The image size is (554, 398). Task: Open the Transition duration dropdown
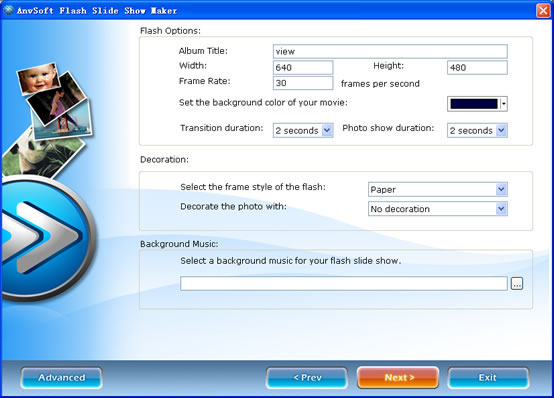point(303,130)
